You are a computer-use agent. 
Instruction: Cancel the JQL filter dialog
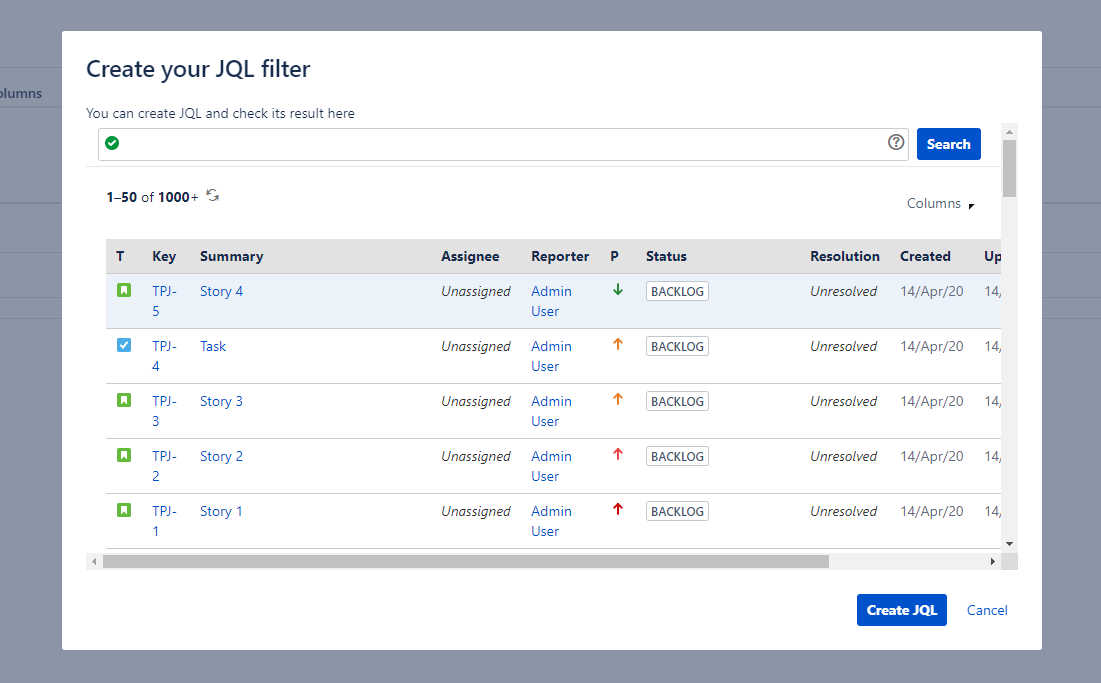pyautogui.click(x=987, y=610)
